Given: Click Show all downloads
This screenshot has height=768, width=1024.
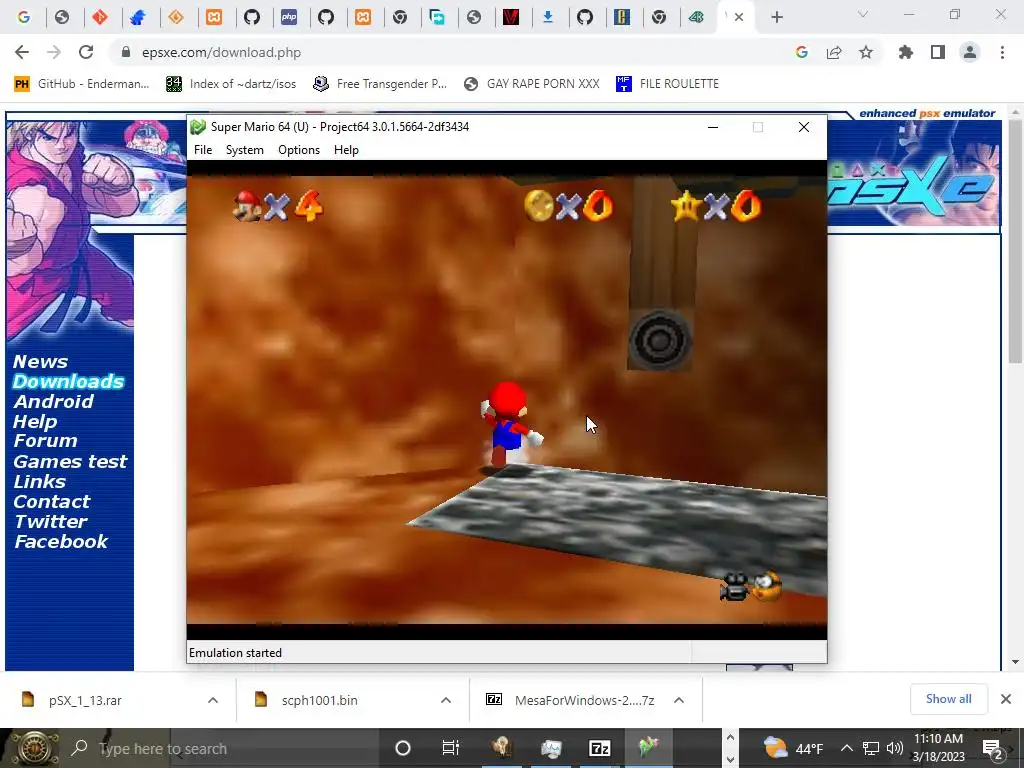Looking at the screenshot, I should coord(948,699).
